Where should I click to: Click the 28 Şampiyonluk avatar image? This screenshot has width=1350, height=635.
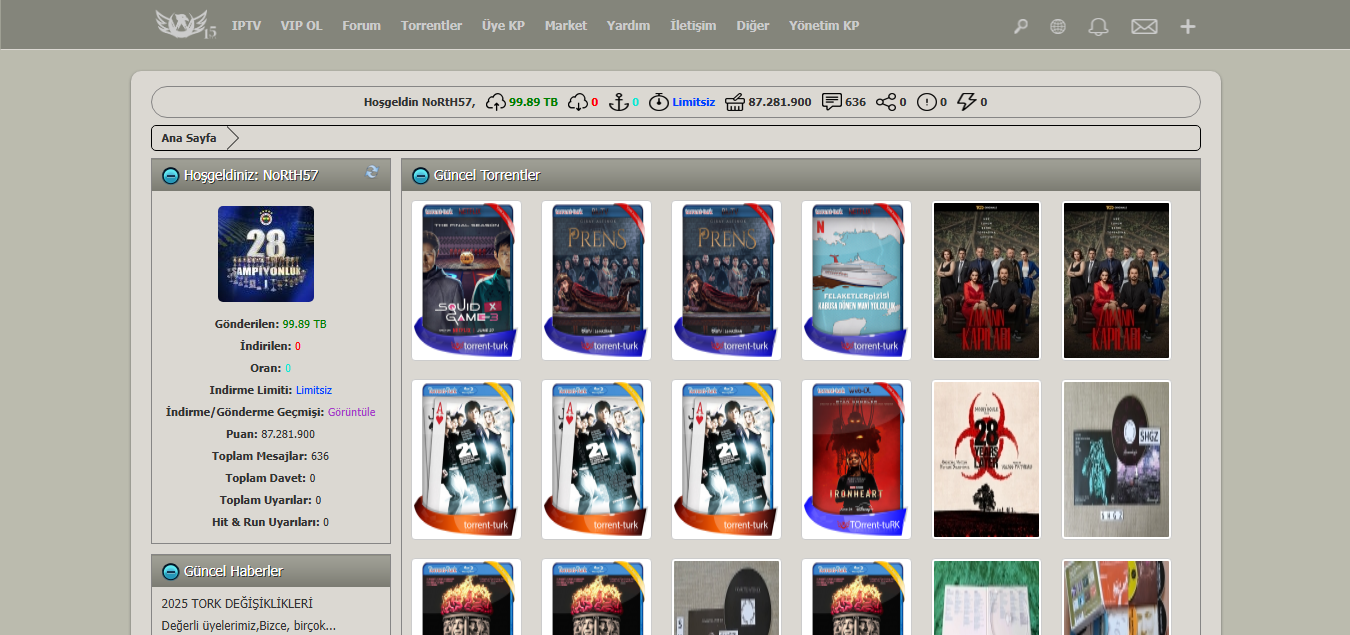[266, 254]
